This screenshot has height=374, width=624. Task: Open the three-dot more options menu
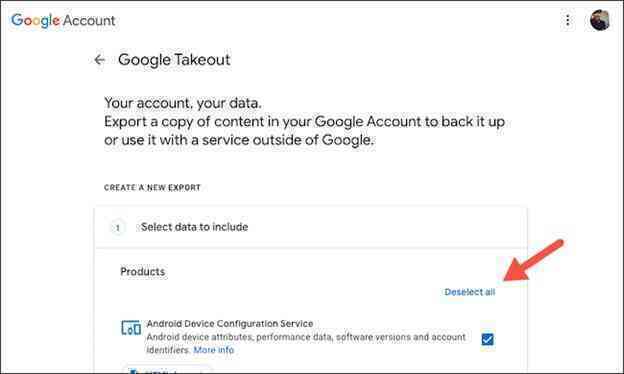point(567,20)
